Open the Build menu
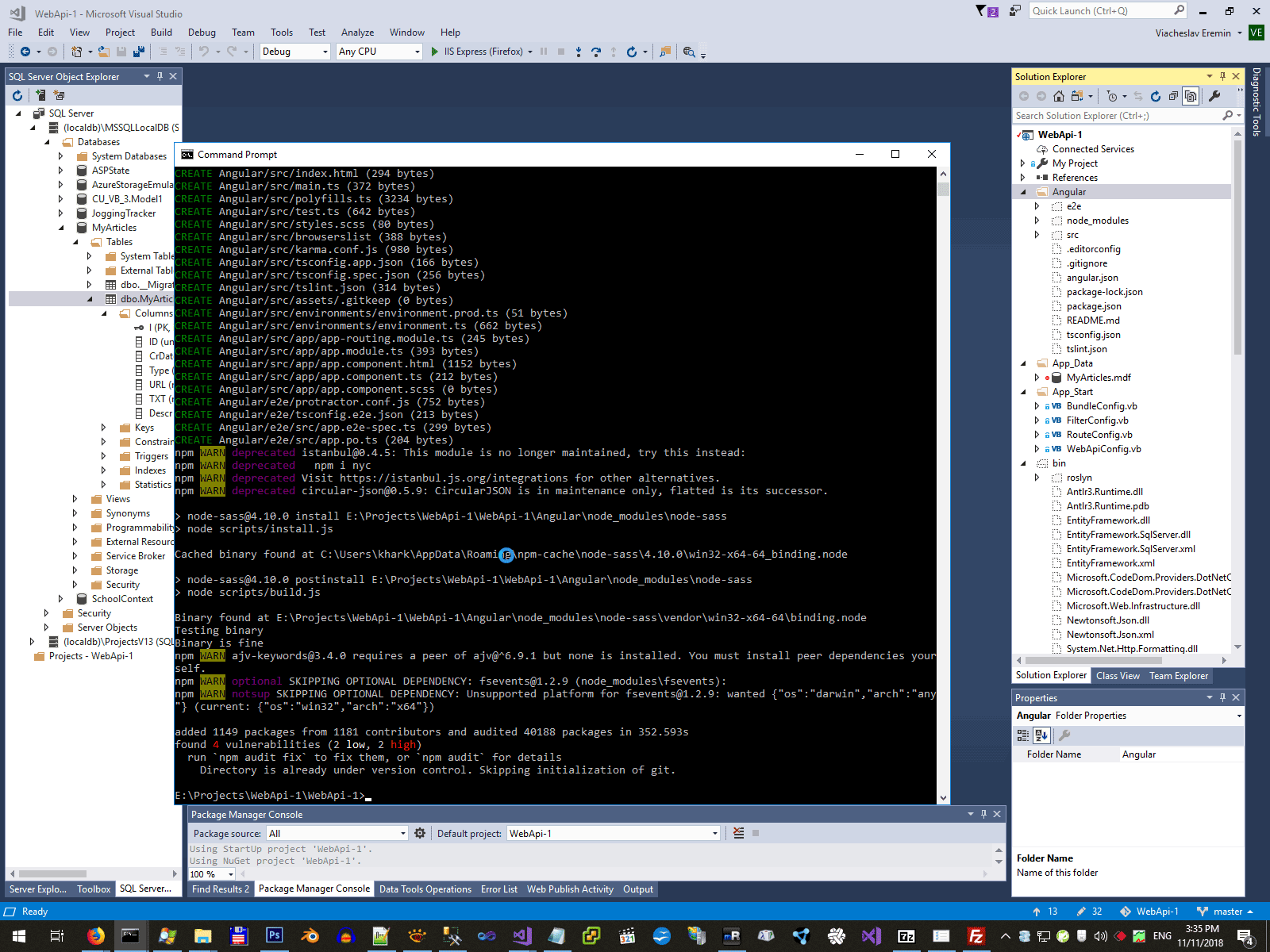Screen dimensions: 1270x952 pos(161,33)
